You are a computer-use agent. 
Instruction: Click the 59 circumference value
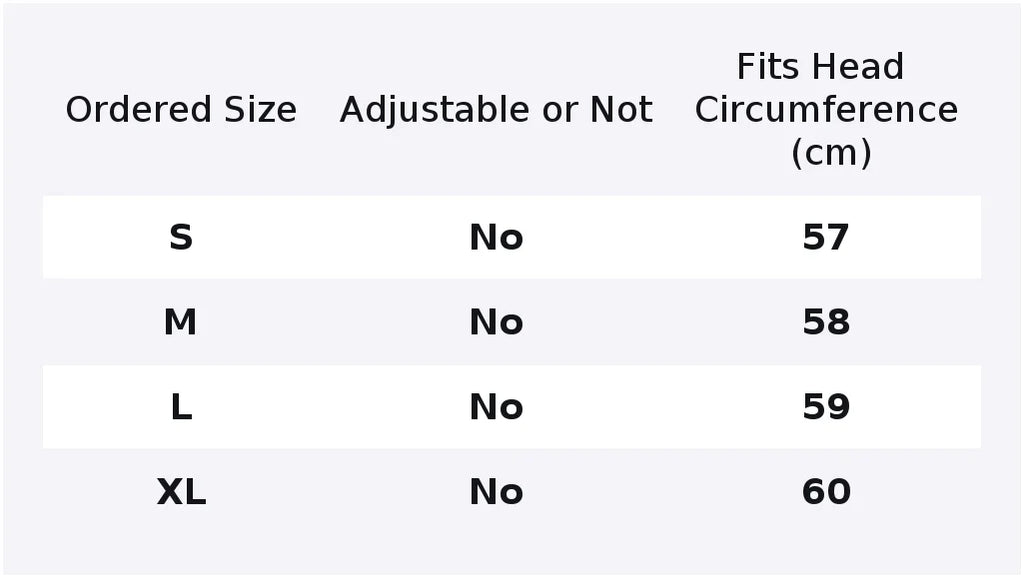(x=826, y=407)
